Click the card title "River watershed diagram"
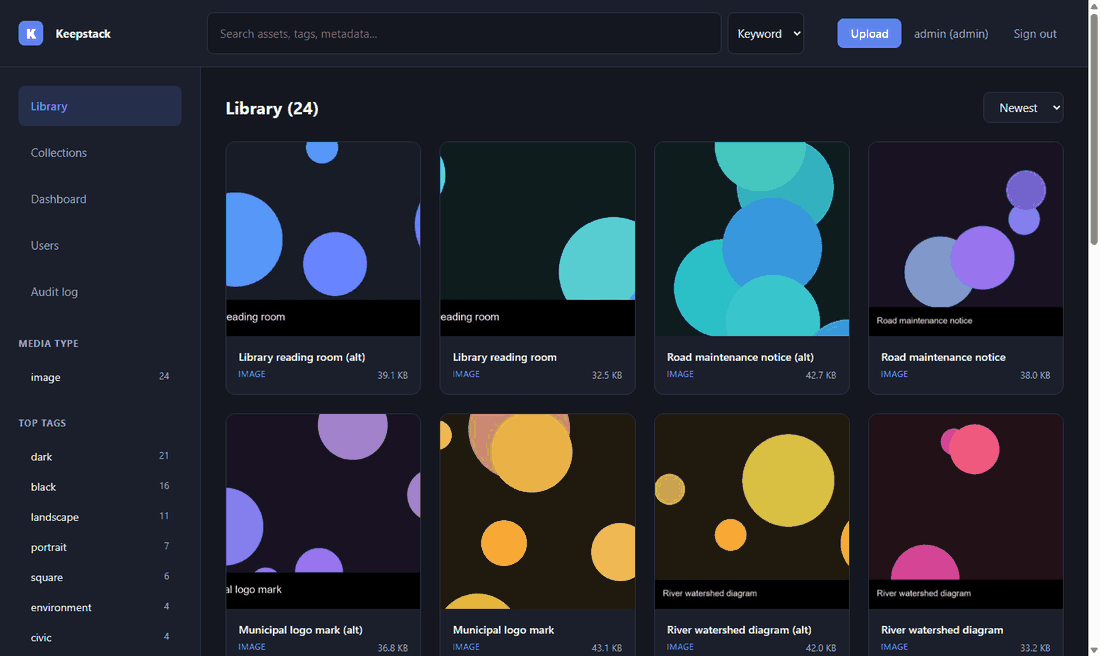The width and height of the screenshot is (1100, 656). coord(941,630)
